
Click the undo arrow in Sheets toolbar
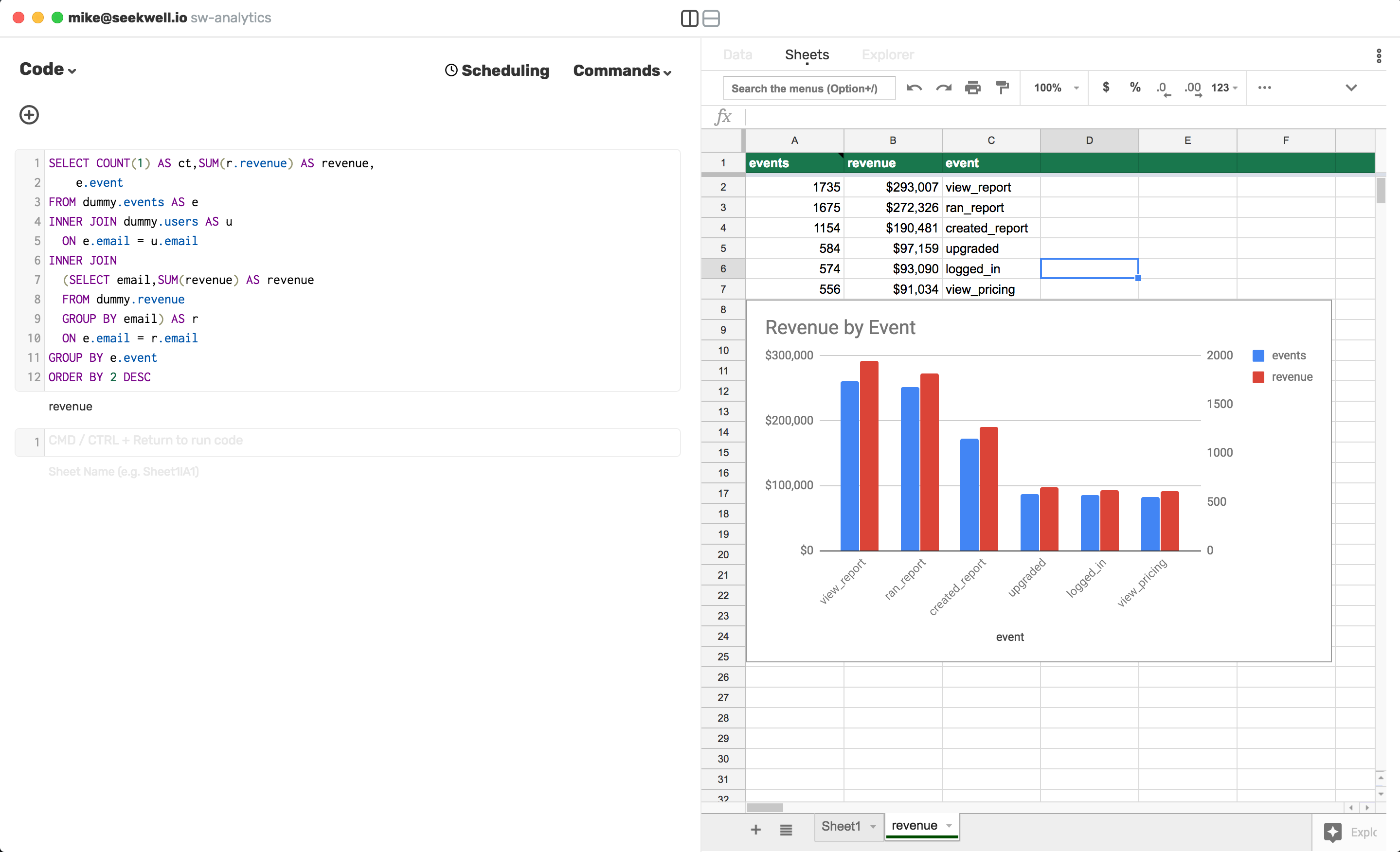[914, 88]
